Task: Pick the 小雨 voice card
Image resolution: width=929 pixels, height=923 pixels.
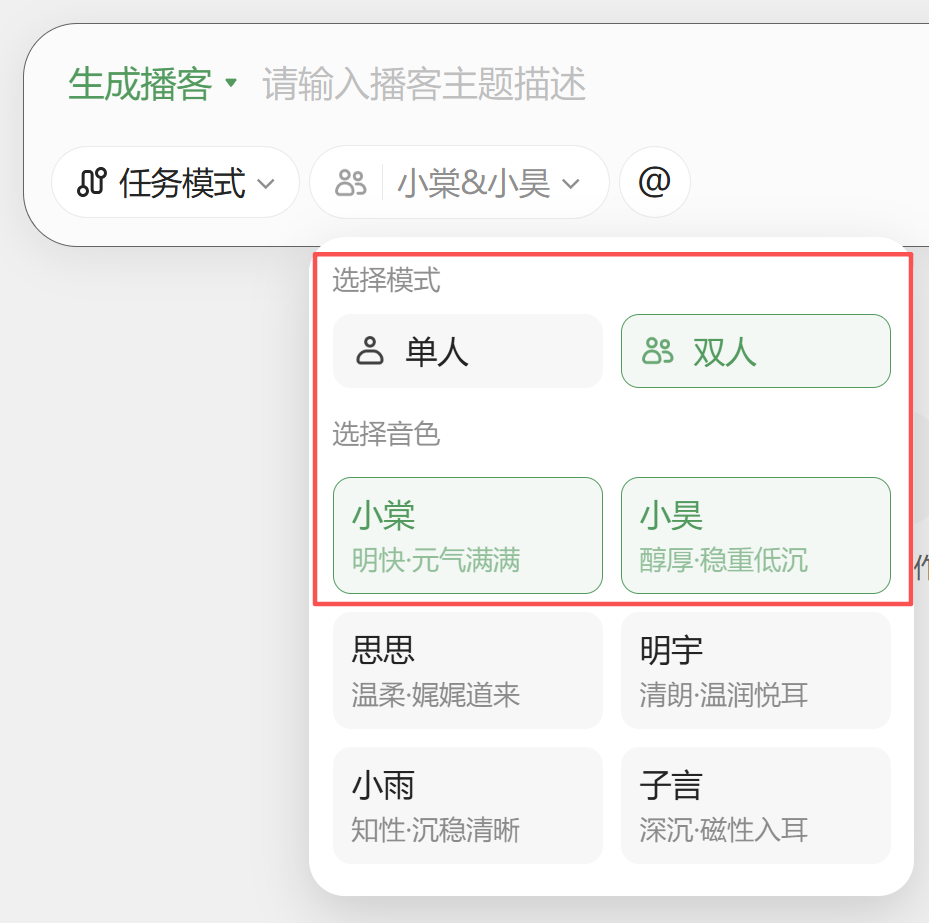Action: [x=467, y=805]
